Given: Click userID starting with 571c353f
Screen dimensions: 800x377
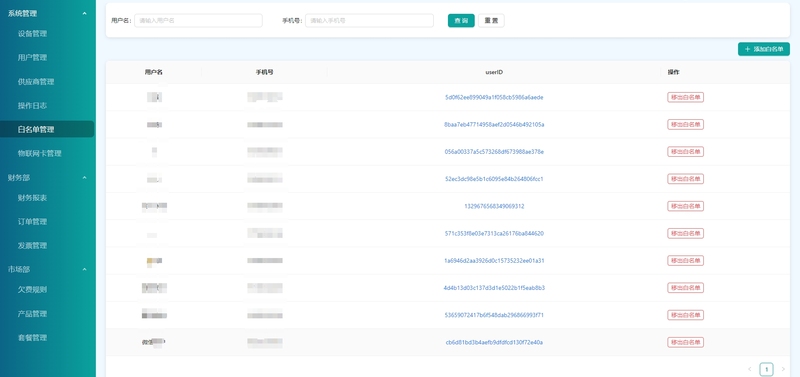Looking at the screenshot, I should 494,233.
